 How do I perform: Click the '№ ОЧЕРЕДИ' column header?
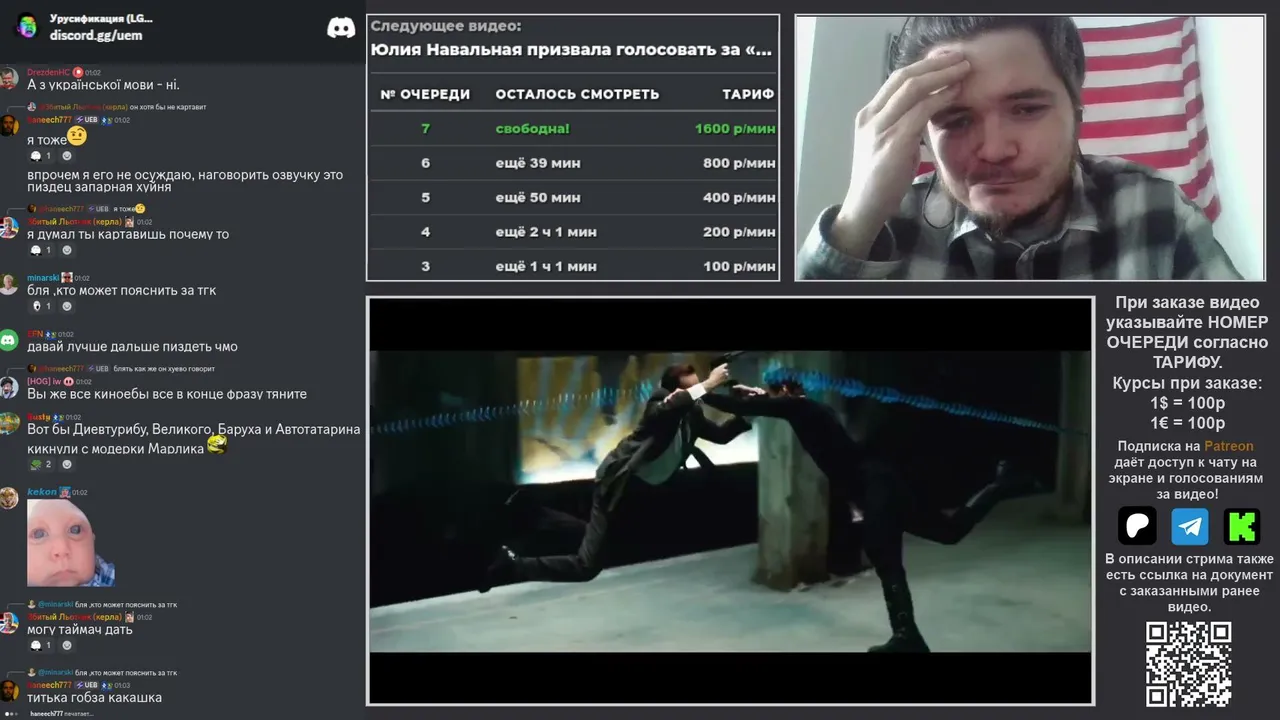(425, 94)
